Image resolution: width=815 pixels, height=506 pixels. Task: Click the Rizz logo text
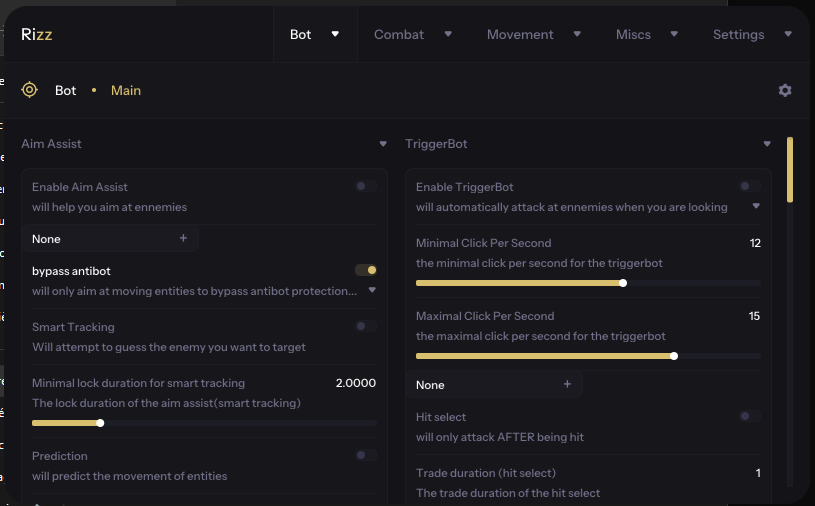(36, 34)
